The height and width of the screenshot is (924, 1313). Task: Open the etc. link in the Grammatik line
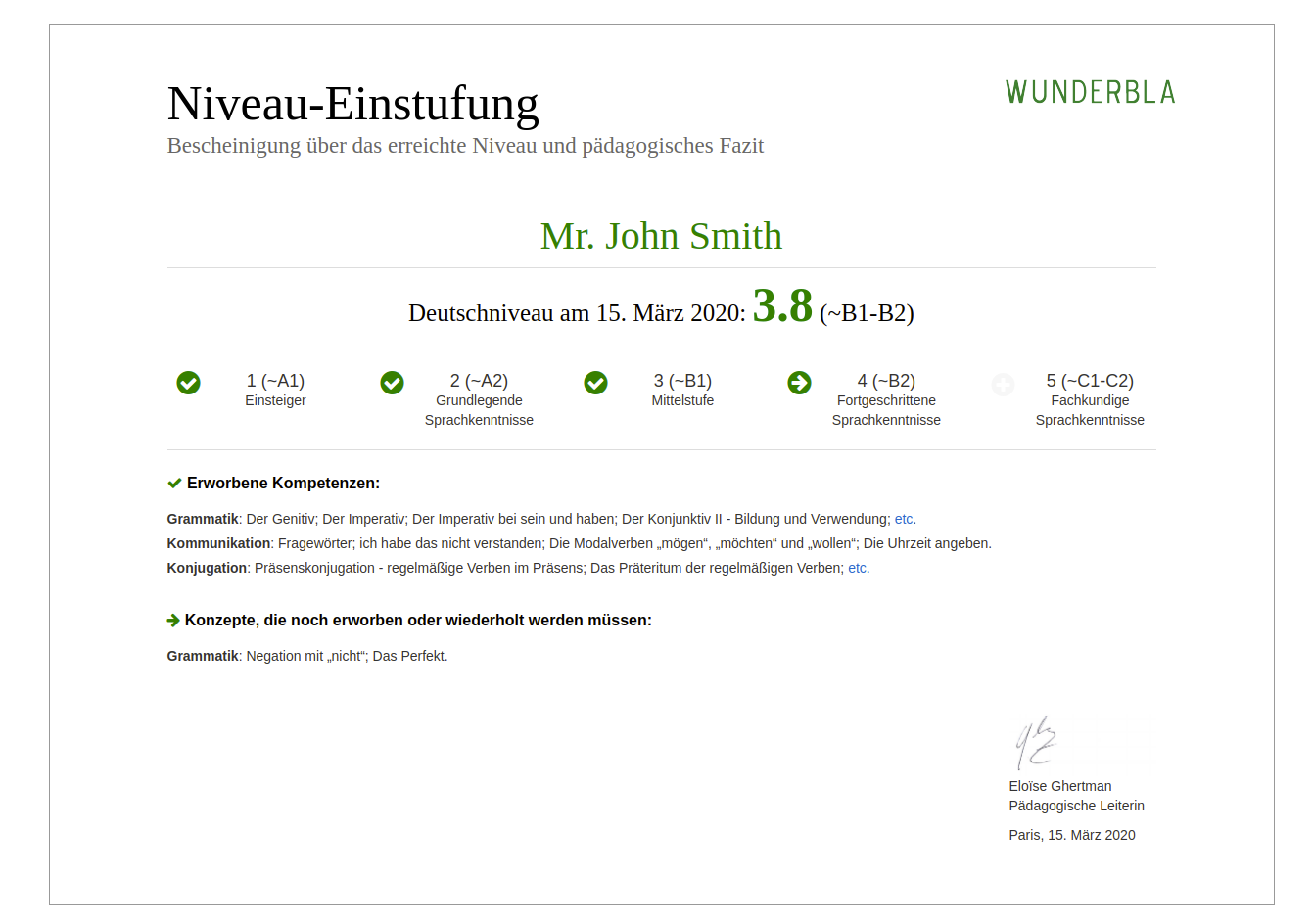pyautogui.click(x=904, y=520)
